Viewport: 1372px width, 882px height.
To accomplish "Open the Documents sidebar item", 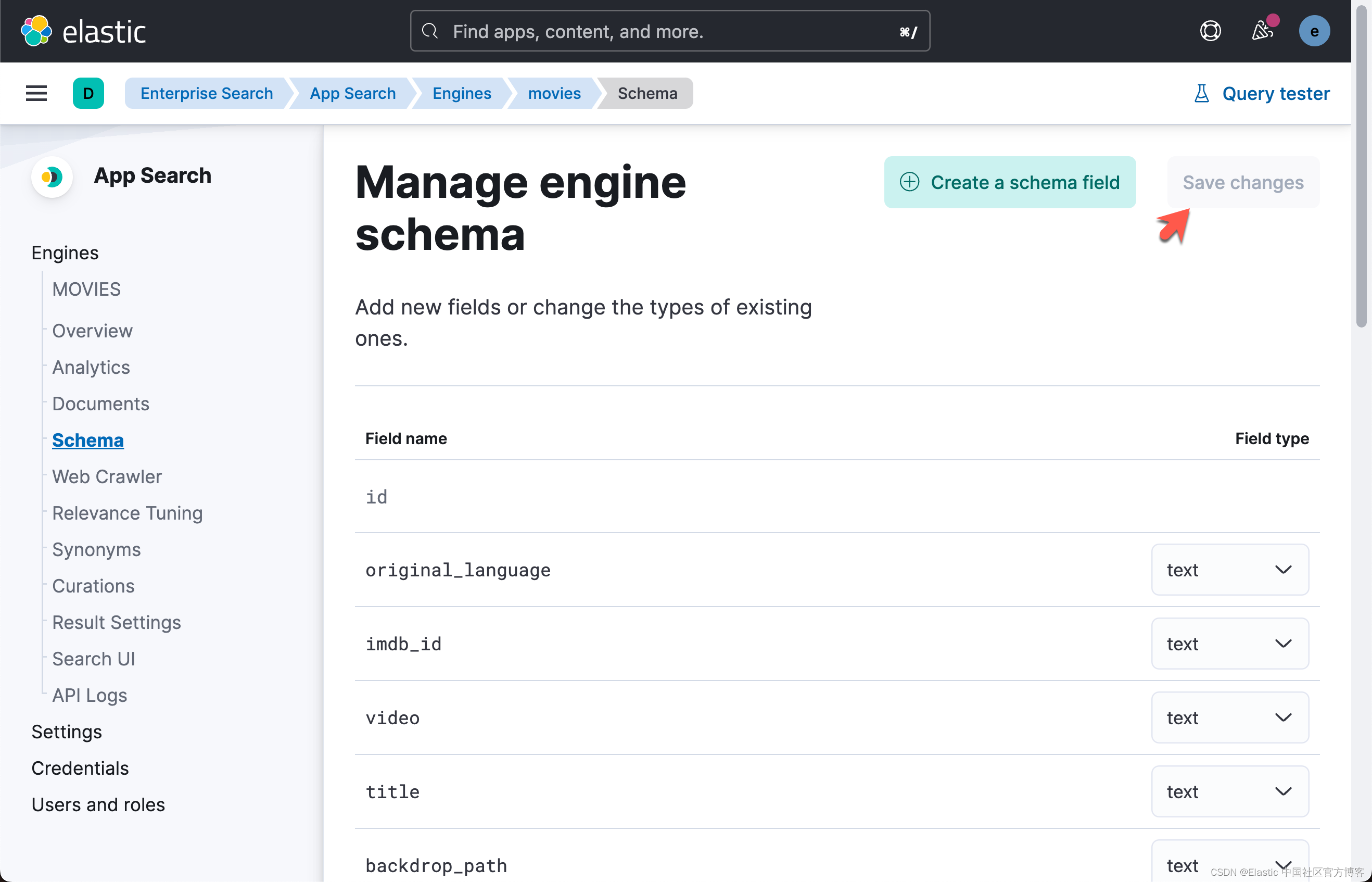I will (101, 404).
